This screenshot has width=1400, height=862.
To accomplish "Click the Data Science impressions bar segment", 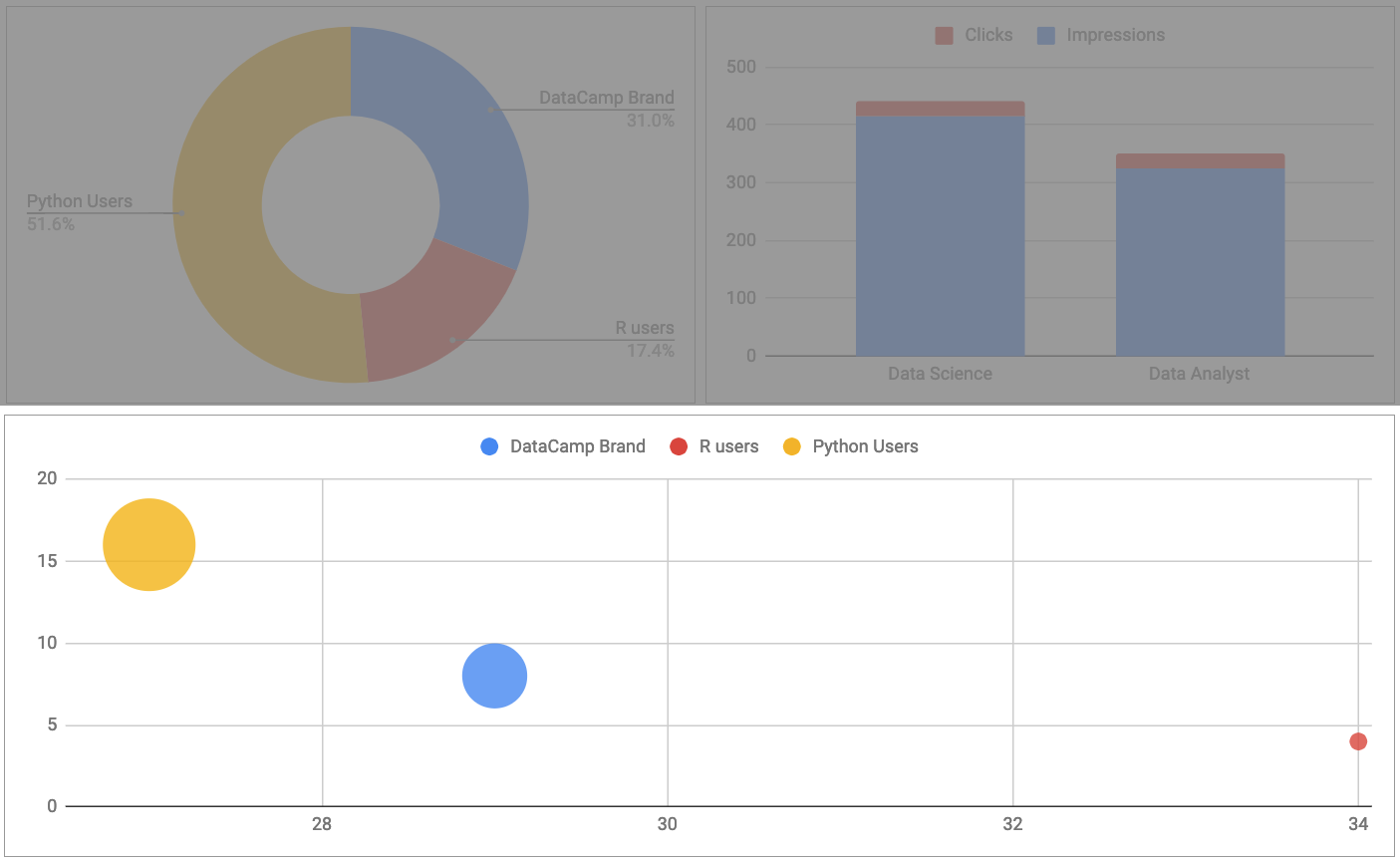I will point(941,236).
